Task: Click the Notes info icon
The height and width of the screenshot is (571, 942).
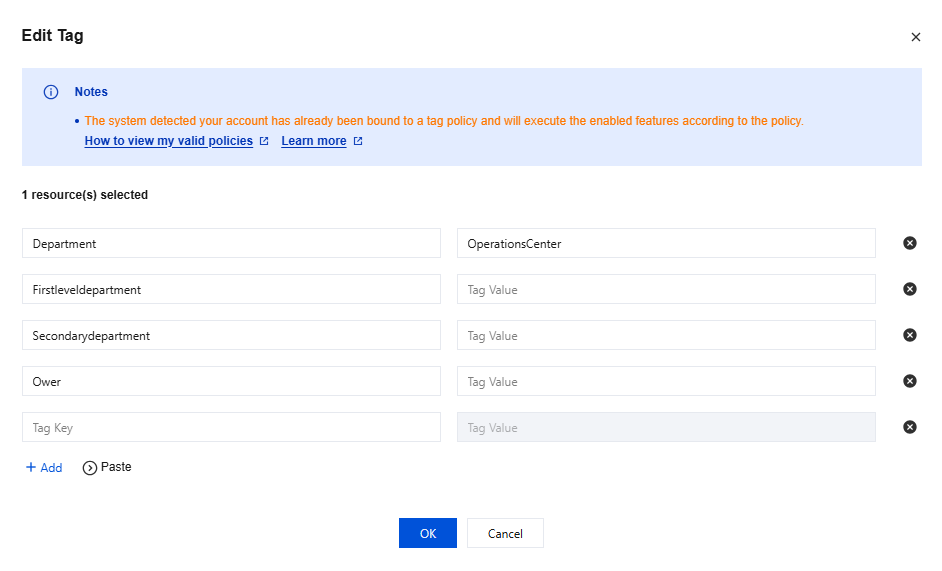Action: (x=51, y=92)
